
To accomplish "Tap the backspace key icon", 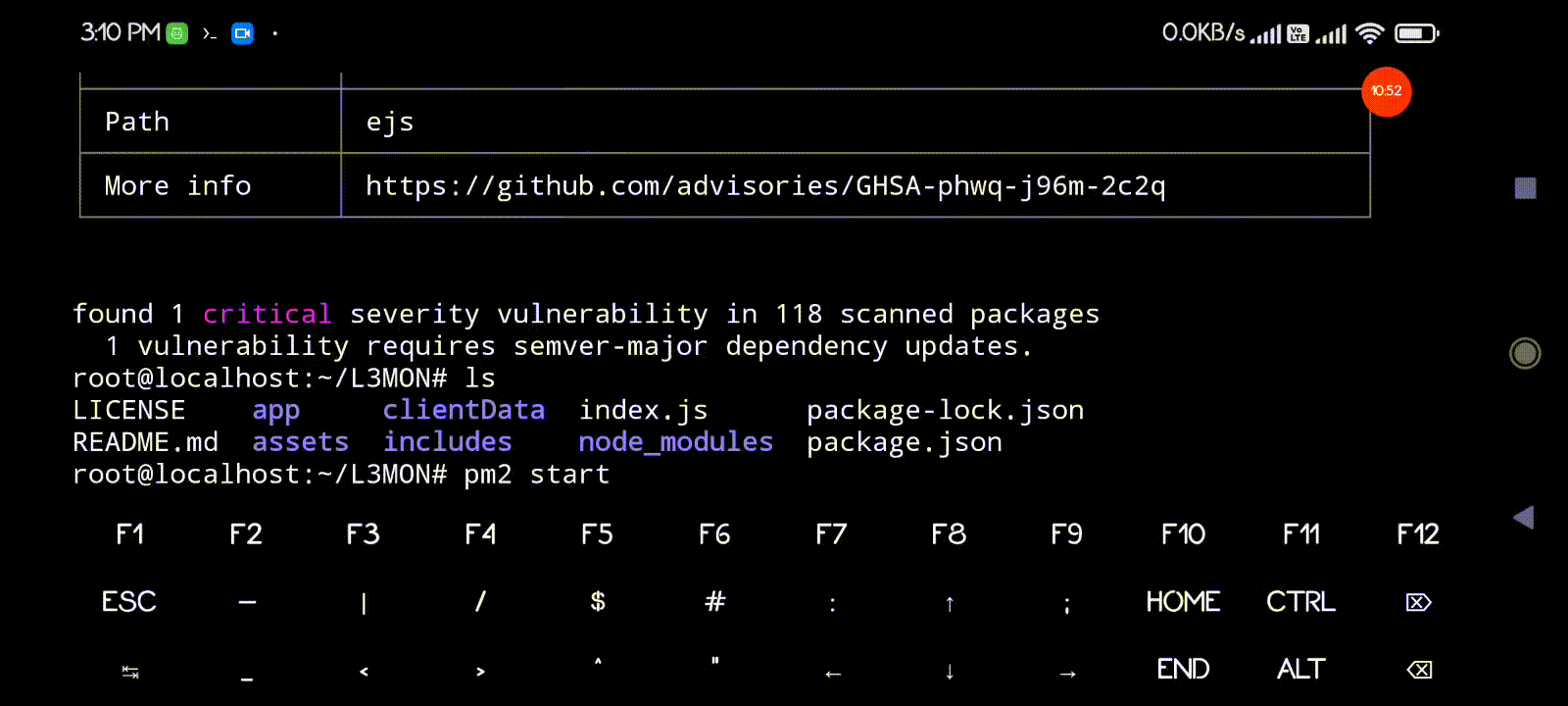I will pyautogui.click(x=1419, y=670).
